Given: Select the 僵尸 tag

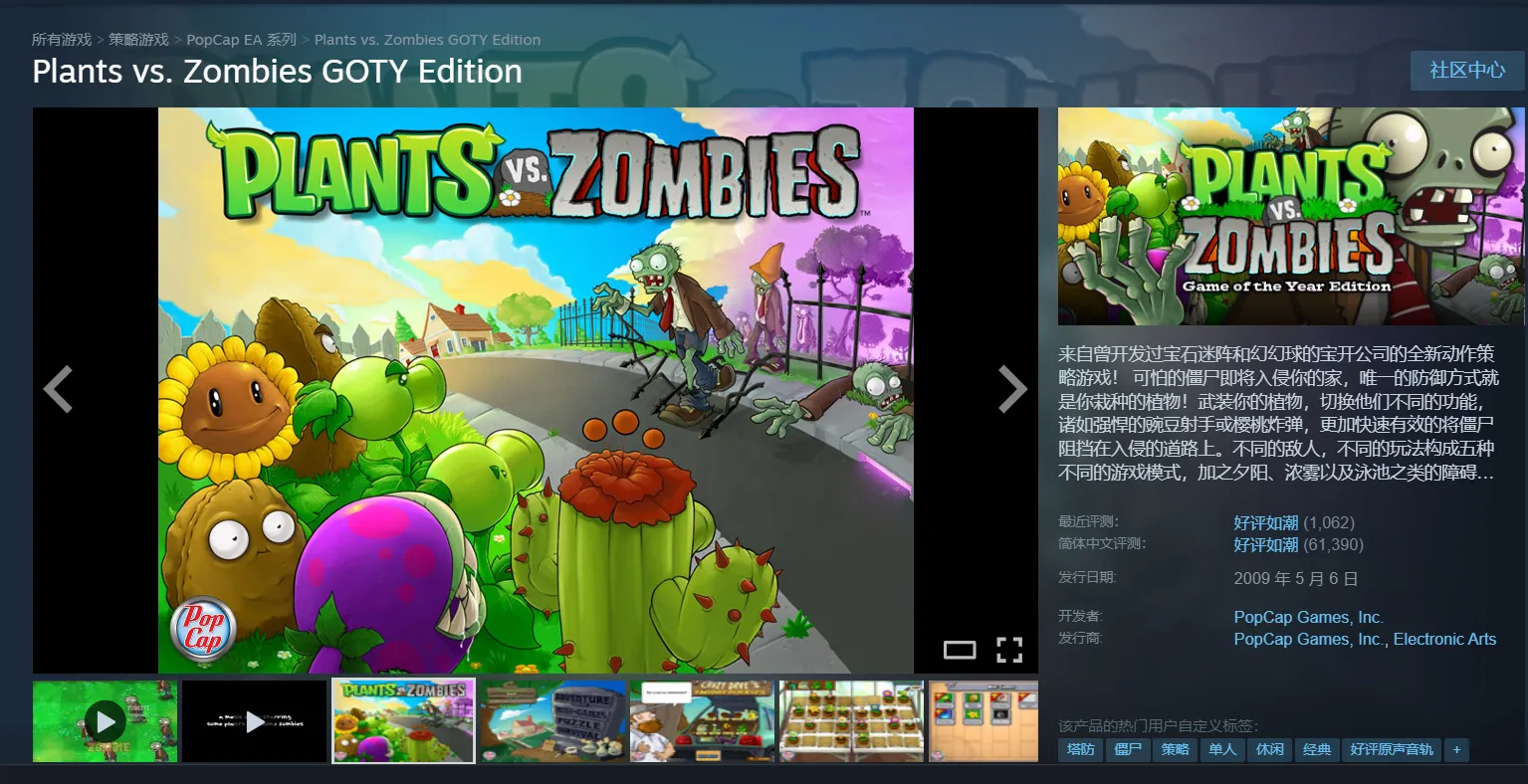Looking at the screenshot, I should click(x=1128, y=749).
